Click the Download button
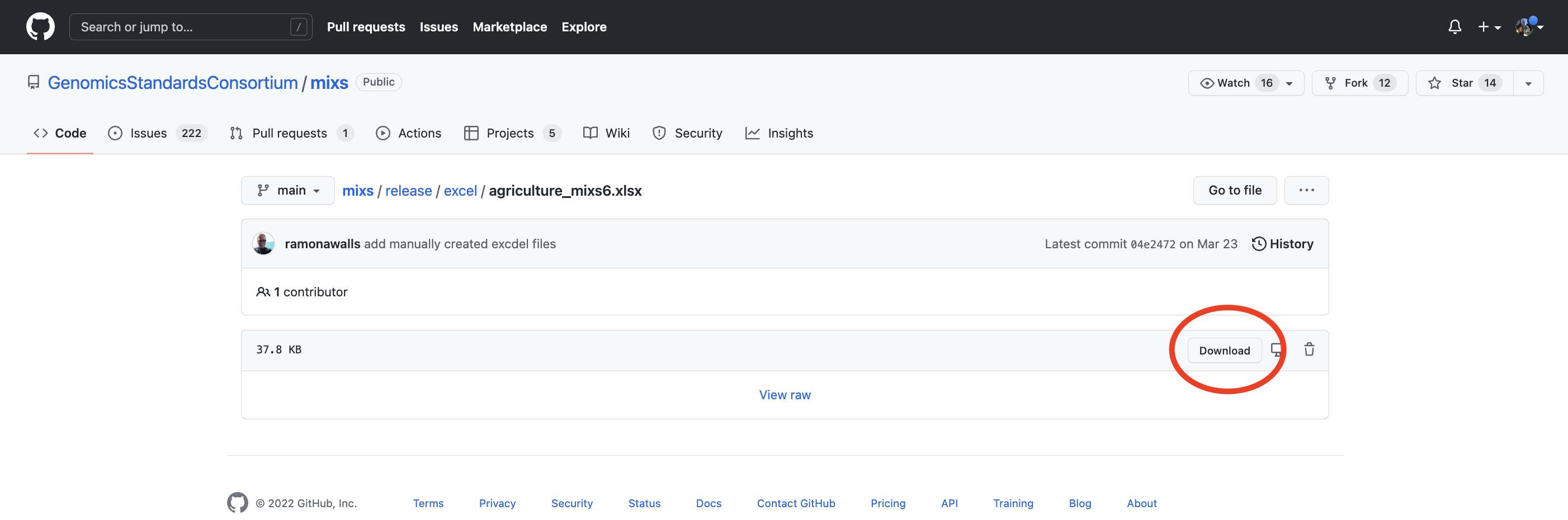 (1224, 351)
